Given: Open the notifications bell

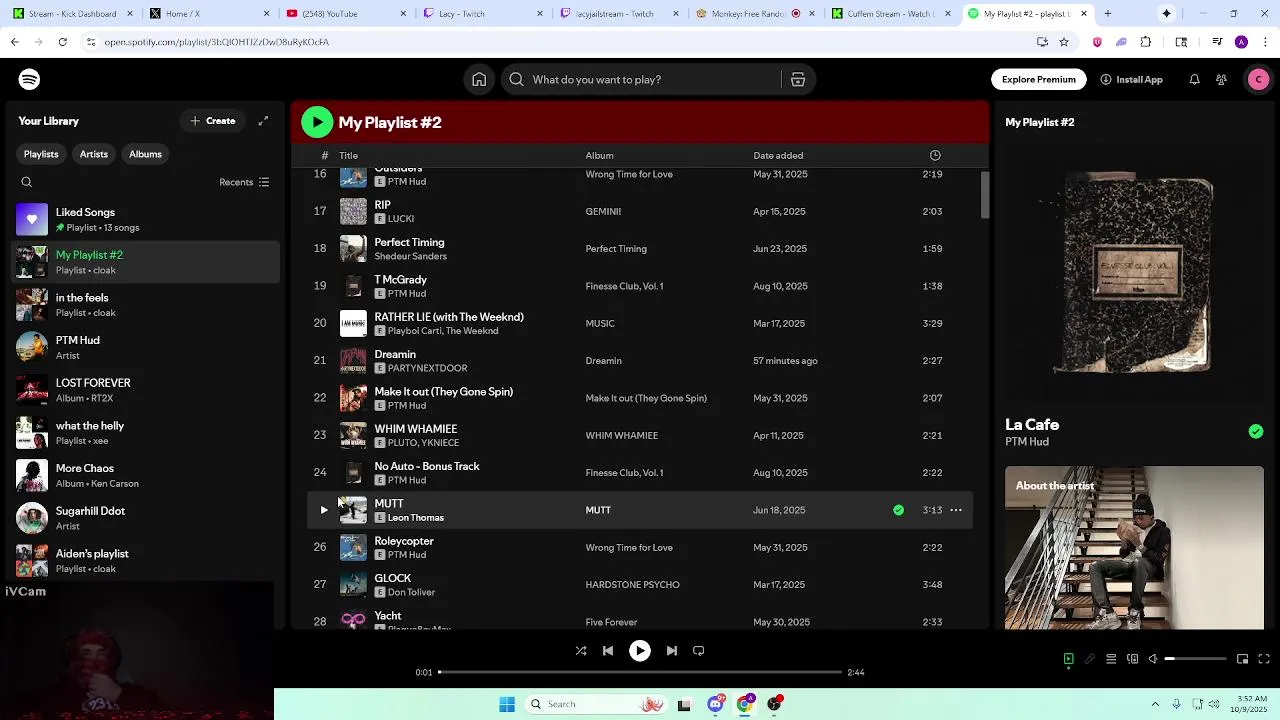Looking at the screenshot, I should pos(1194,79).
